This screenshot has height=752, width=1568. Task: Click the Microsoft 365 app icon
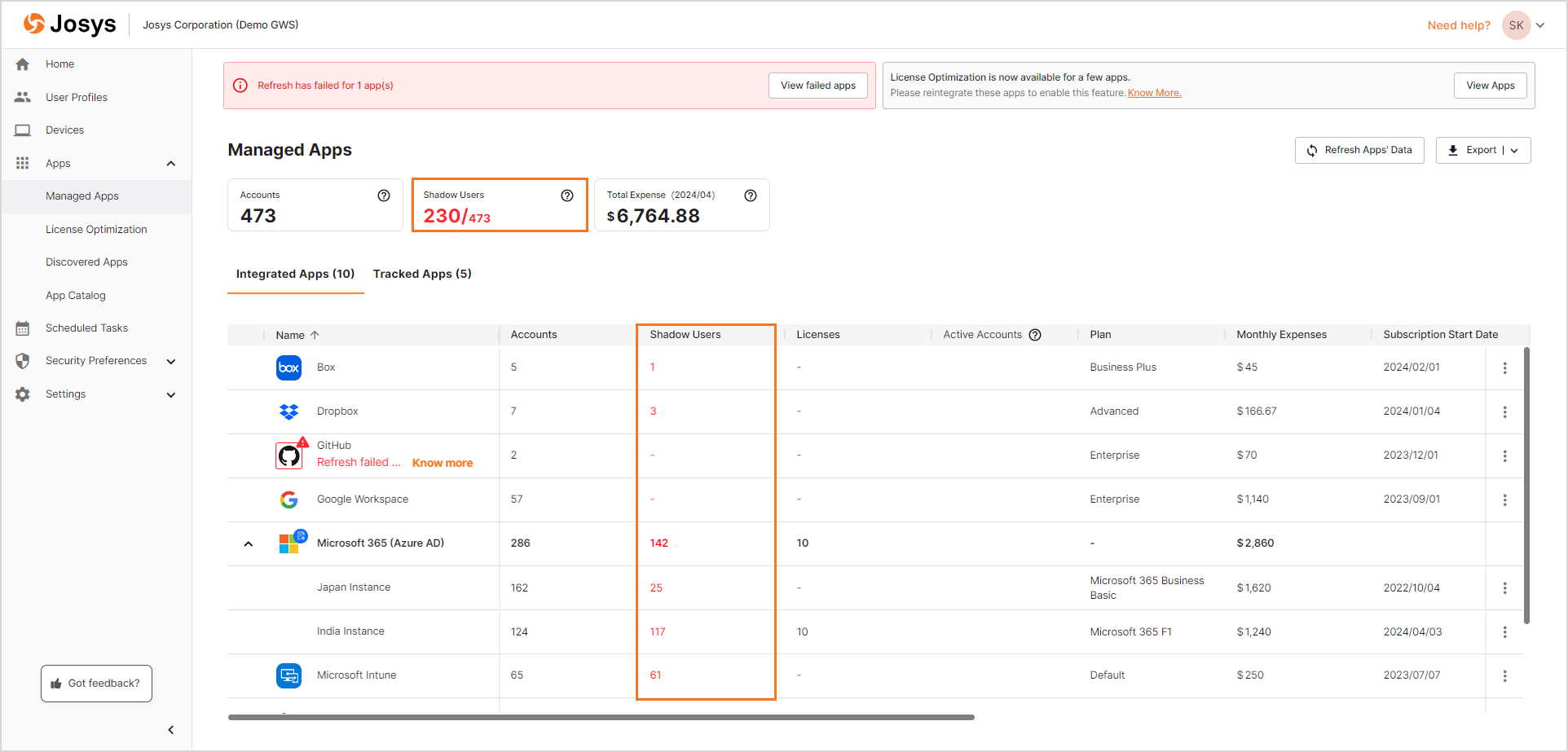click(x=289, y=543)
